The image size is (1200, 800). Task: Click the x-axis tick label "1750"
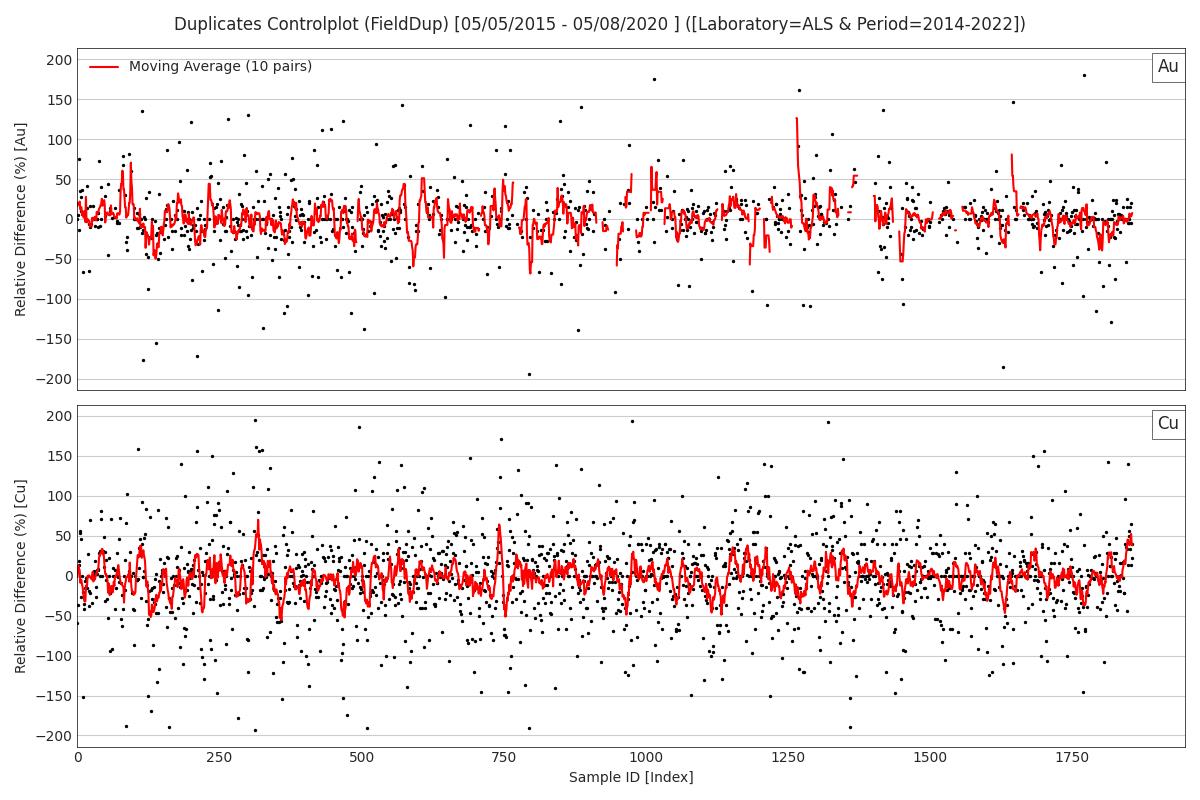1072,758
